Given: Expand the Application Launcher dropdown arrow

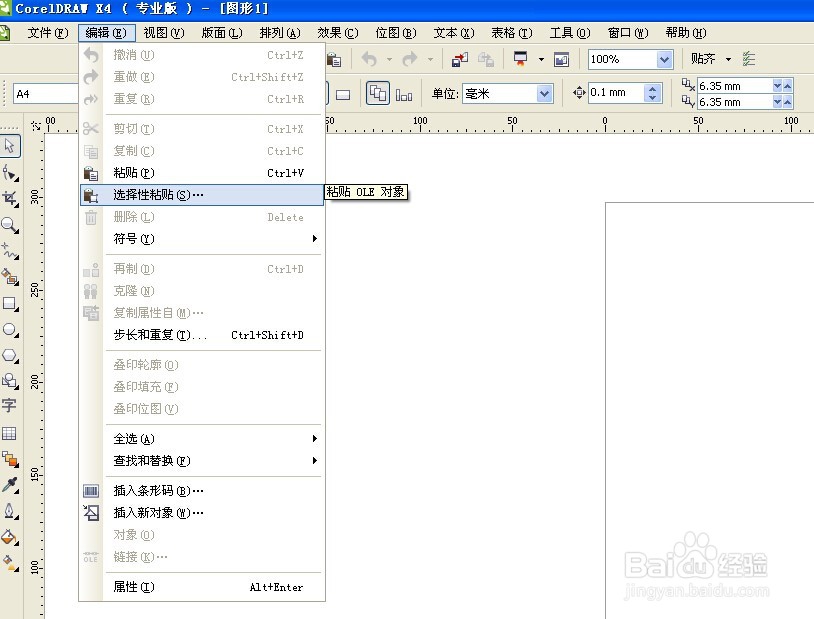Looking at the screenshot, I should click(x=541, y=59).
